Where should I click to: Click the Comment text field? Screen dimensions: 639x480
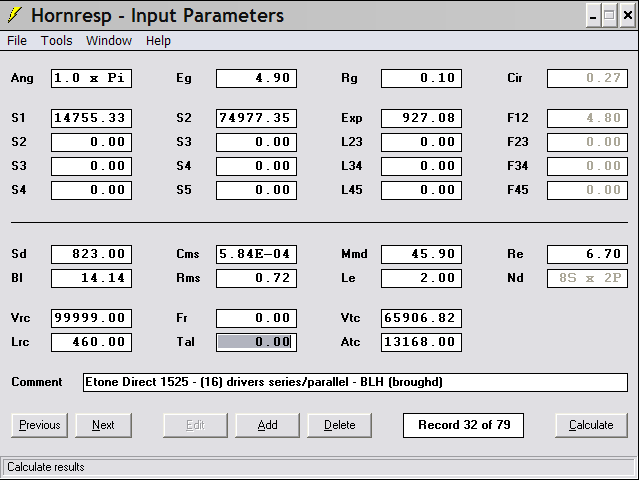tap(355, 382)
